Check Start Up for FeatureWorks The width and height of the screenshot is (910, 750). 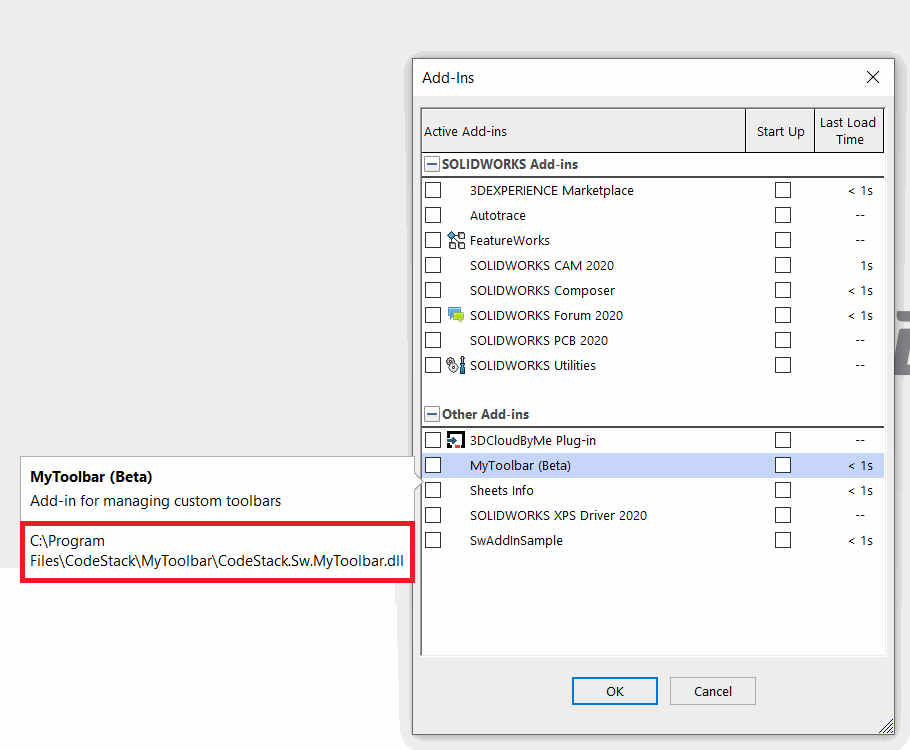click(783, 240)
